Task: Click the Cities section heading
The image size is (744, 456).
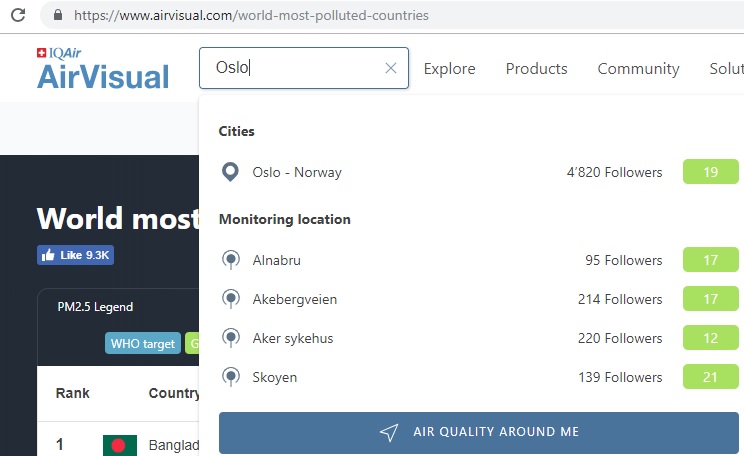Action: point(236,131)
